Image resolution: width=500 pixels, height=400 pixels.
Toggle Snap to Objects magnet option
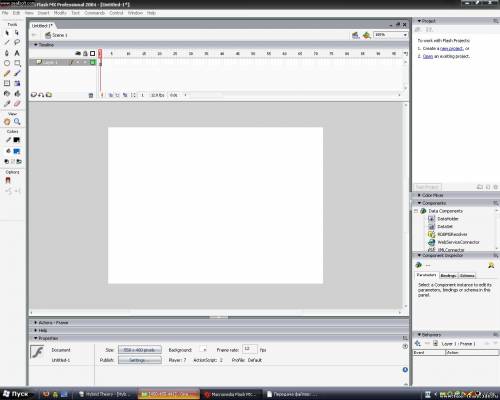pyautogui.click(x=8, y=180)
